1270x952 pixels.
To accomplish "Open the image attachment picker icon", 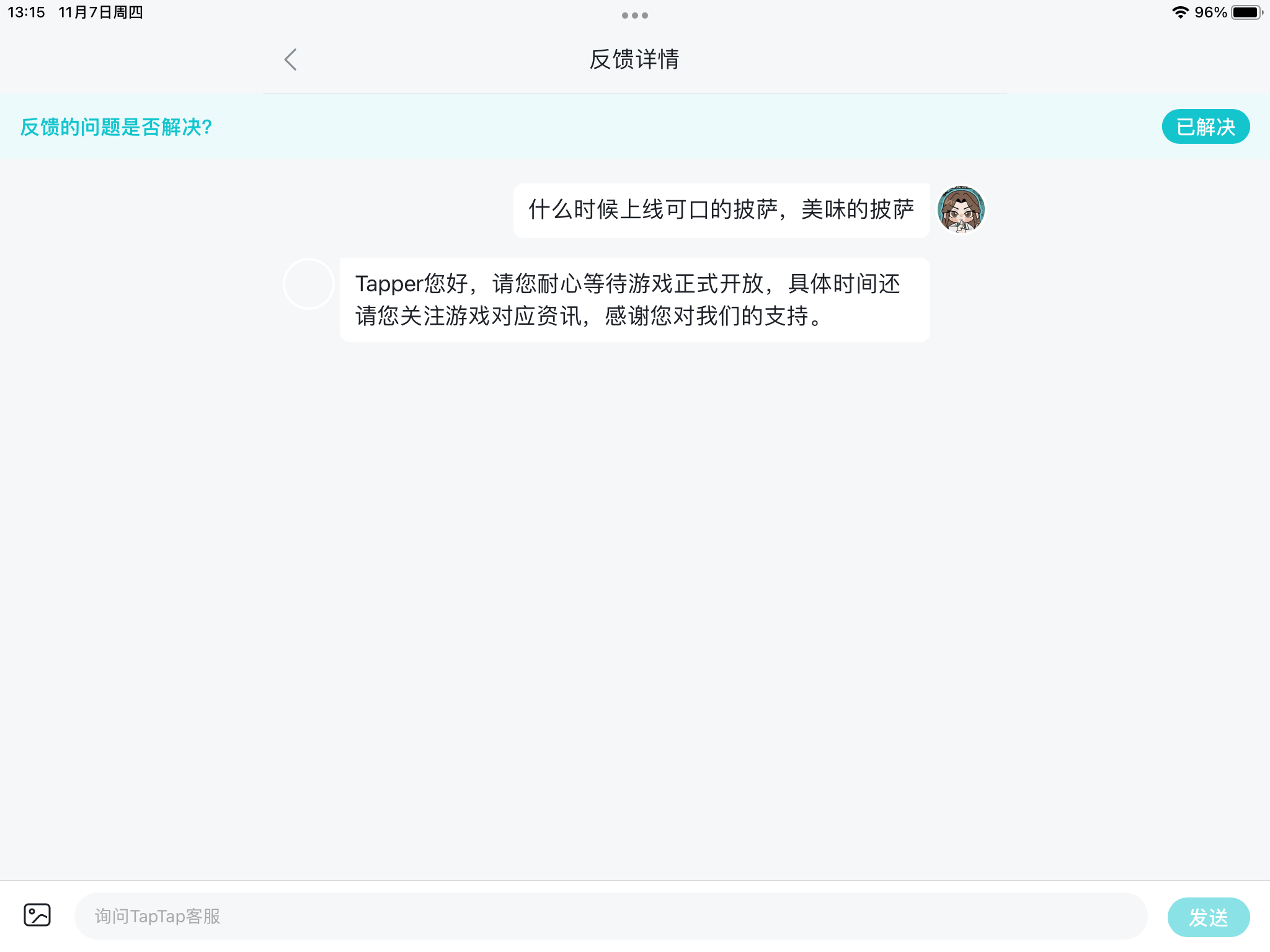I will 37,915.
